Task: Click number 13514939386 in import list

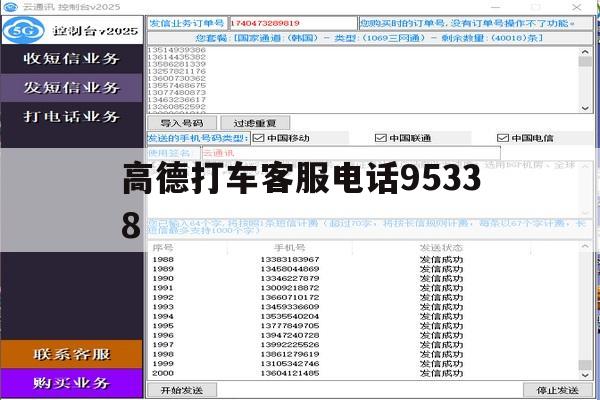Action: click(x=176, y=50)
